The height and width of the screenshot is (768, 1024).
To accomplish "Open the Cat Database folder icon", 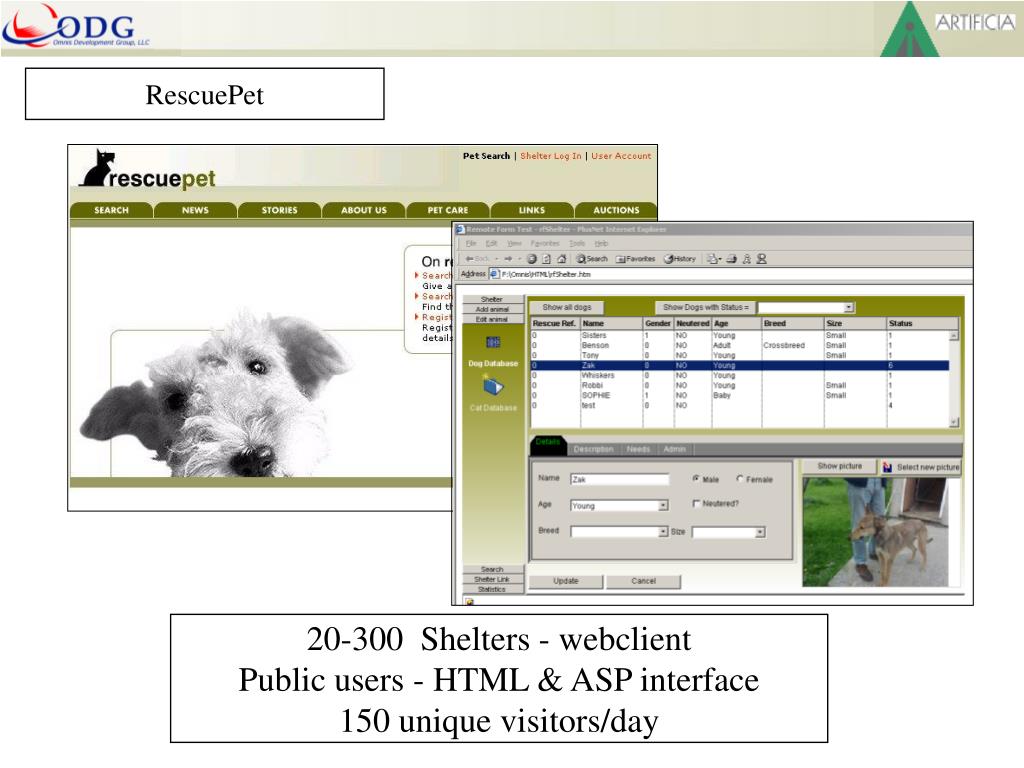I will (x=493, y=385).
